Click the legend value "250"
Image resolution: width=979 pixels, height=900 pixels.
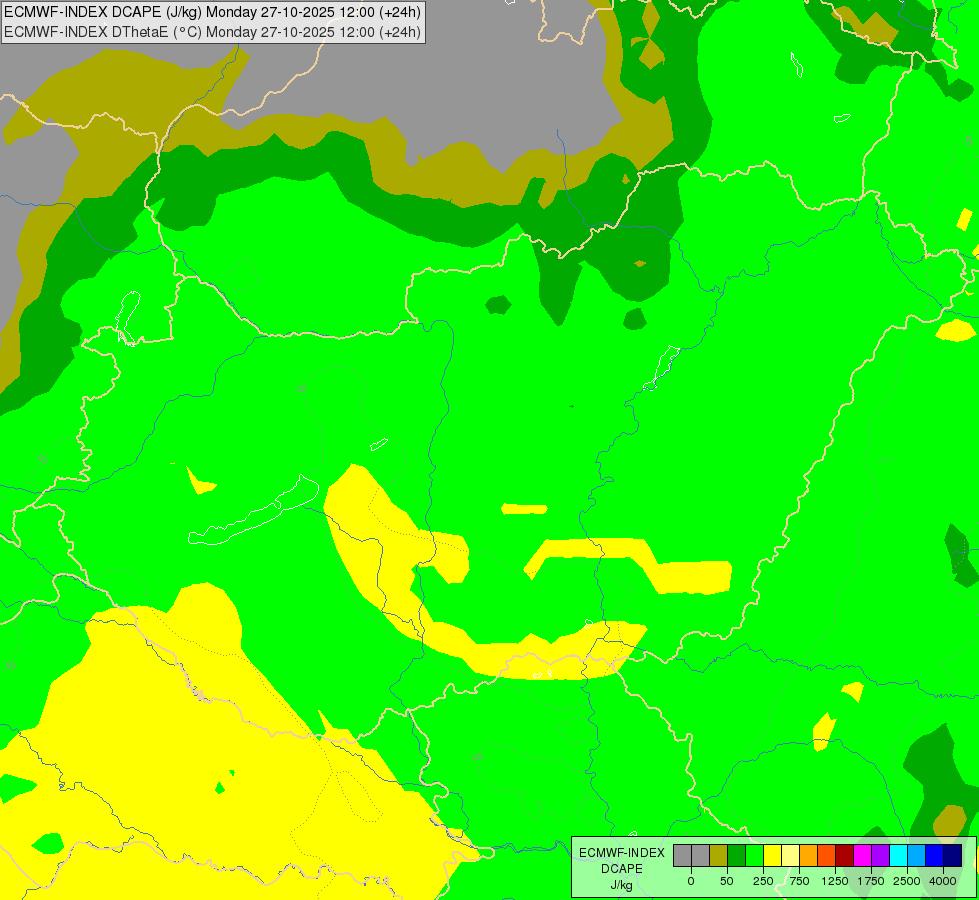(763, 881)
